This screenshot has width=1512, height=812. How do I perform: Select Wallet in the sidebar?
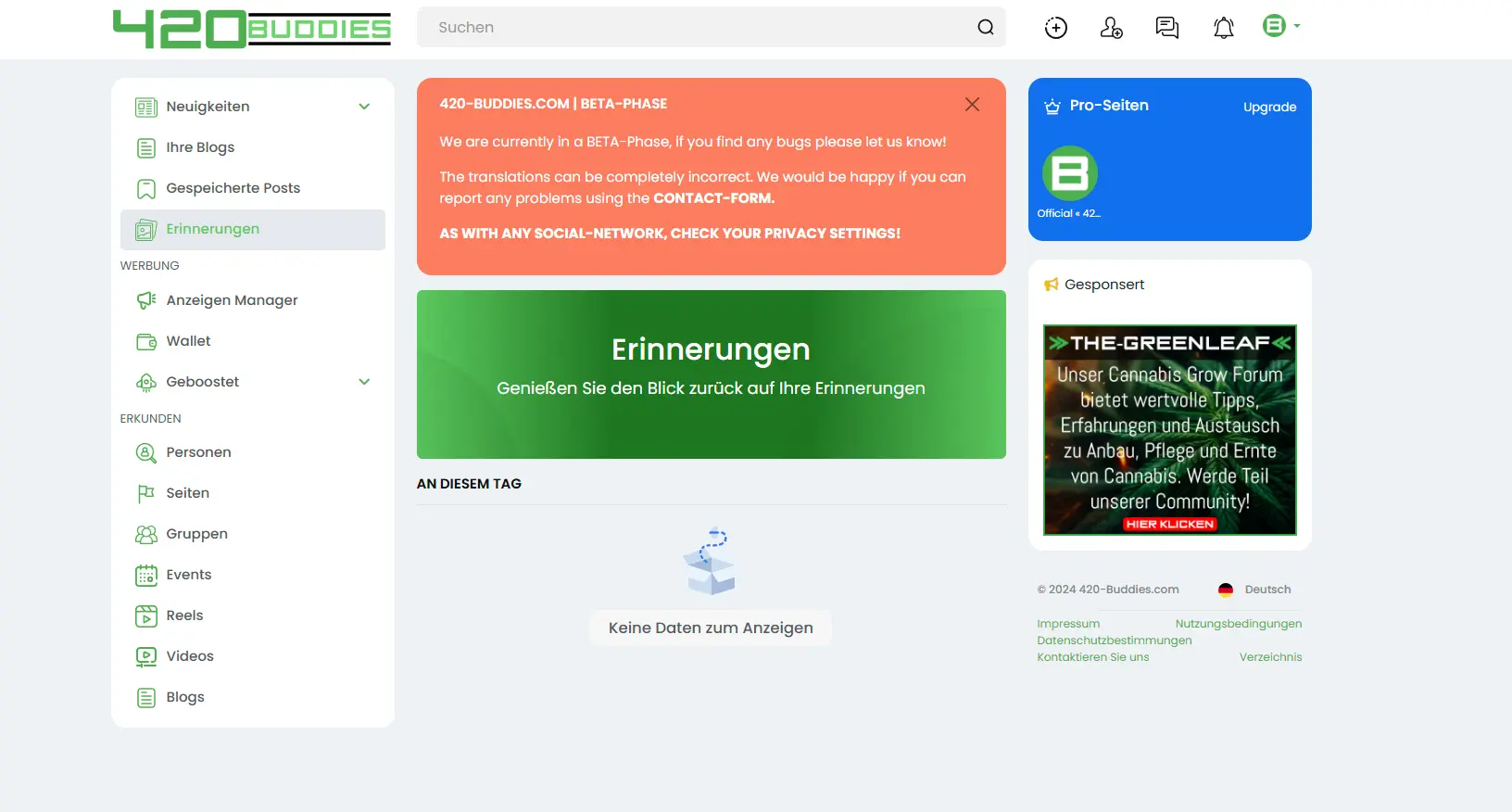(188, 341)
